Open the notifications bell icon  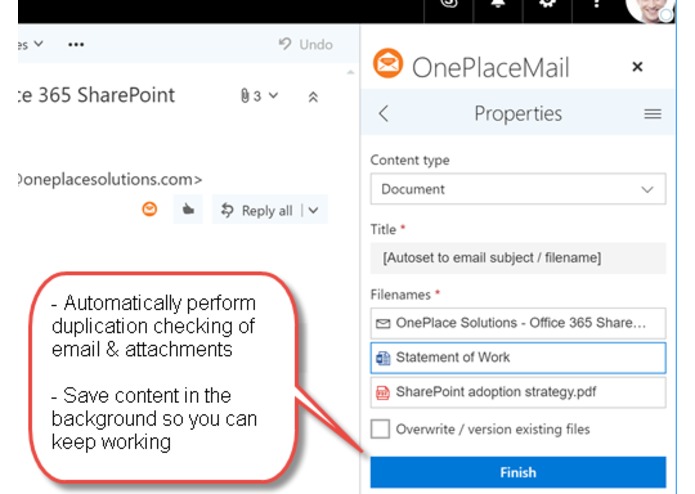[x=498, y=4]
